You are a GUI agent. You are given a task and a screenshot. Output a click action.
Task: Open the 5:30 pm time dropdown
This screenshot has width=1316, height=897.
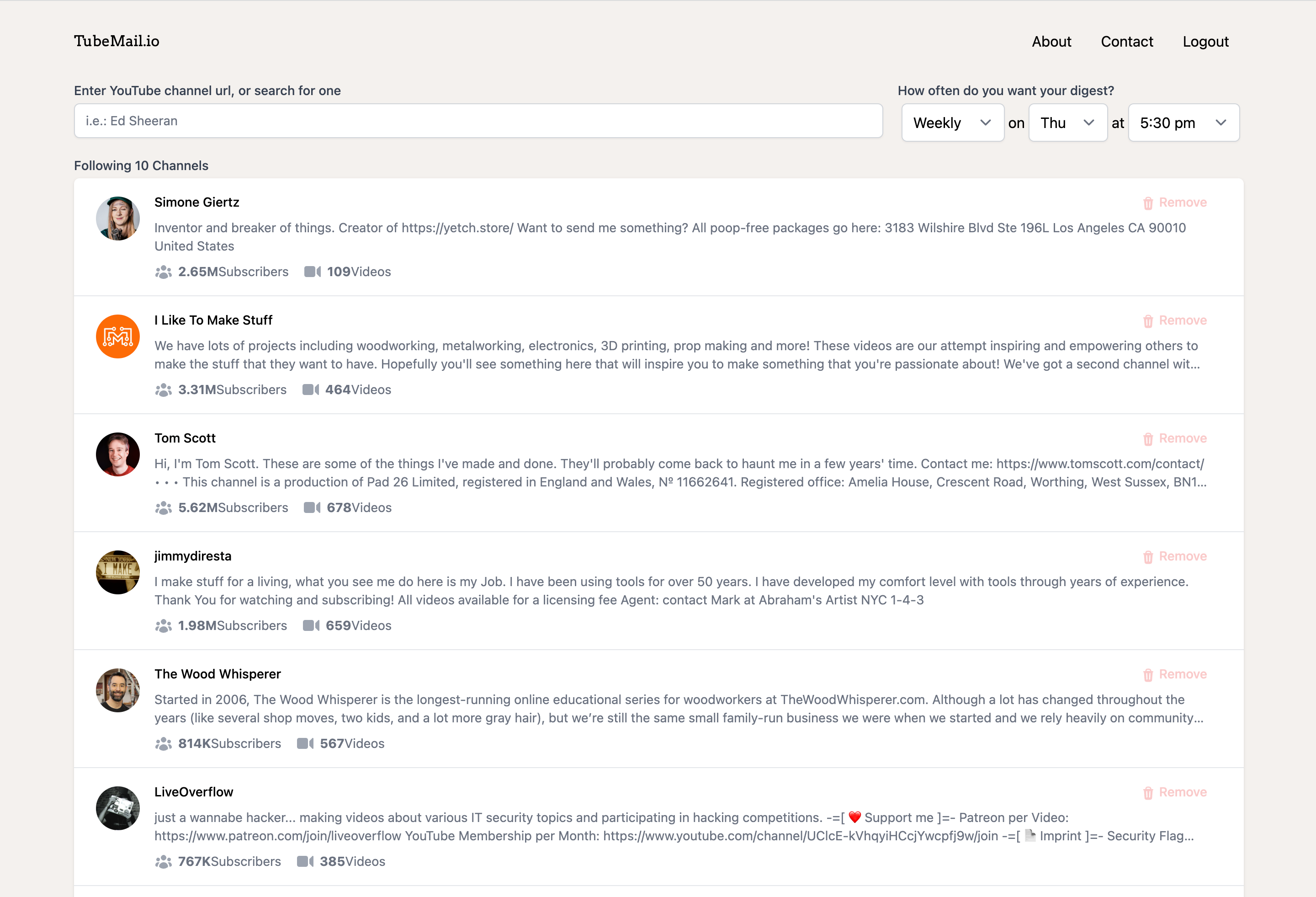pyautogui.click(x=1183, y=123)
